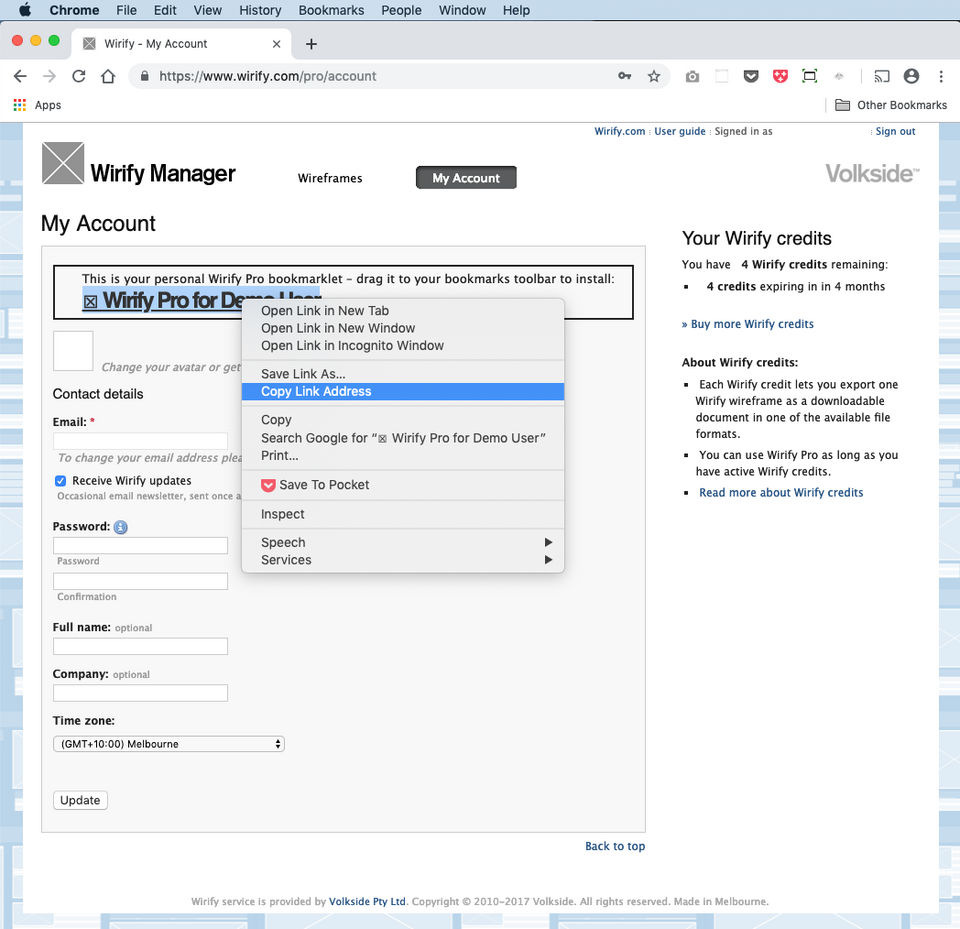Click Buy more Wirify credits
Viewport: 960px width, 929px height.
point(748,324)
